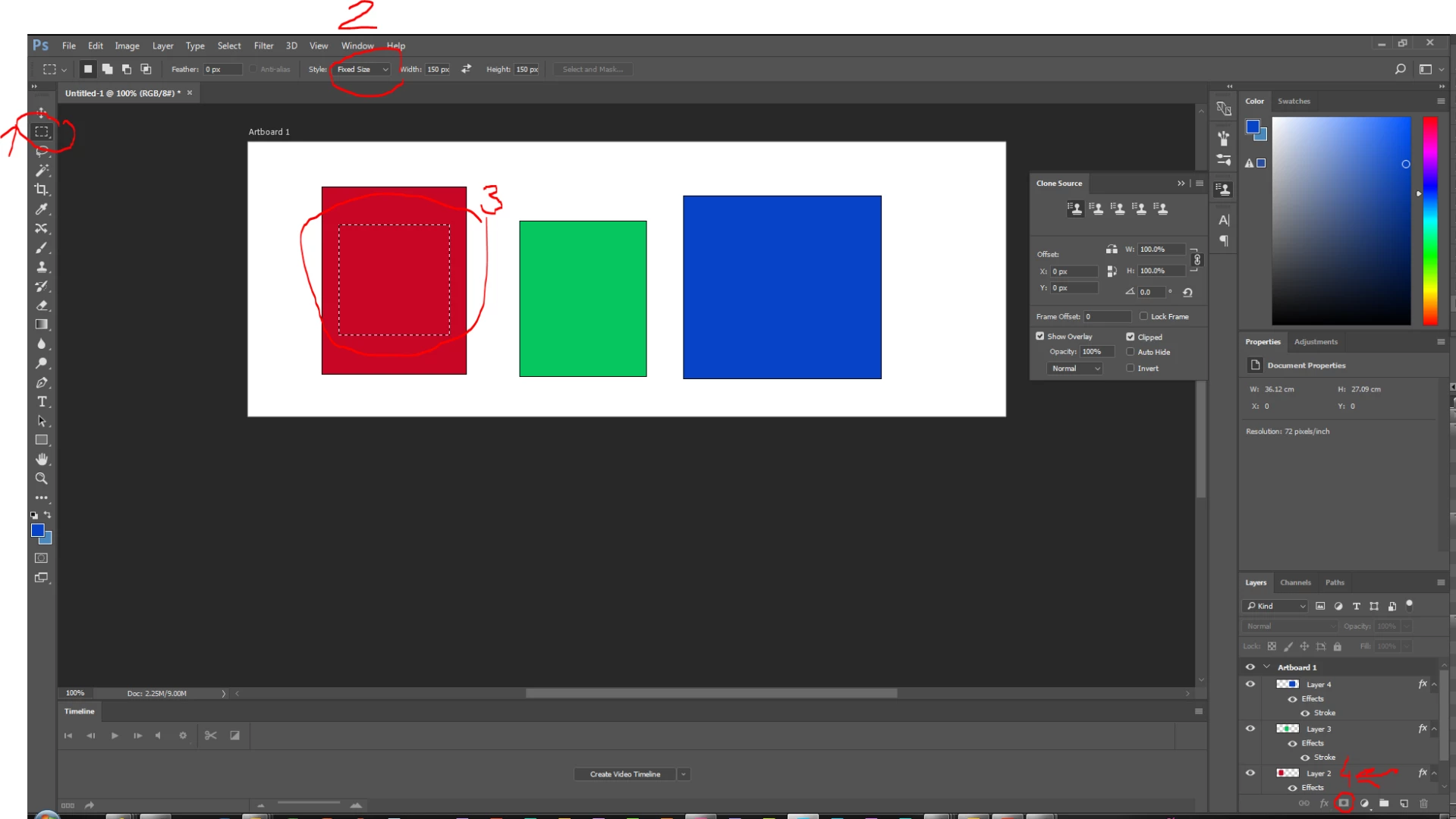Enable the Auto Hide checkbox
This screenshot has height=819, width=1456.
click(x=1131, y=352)
